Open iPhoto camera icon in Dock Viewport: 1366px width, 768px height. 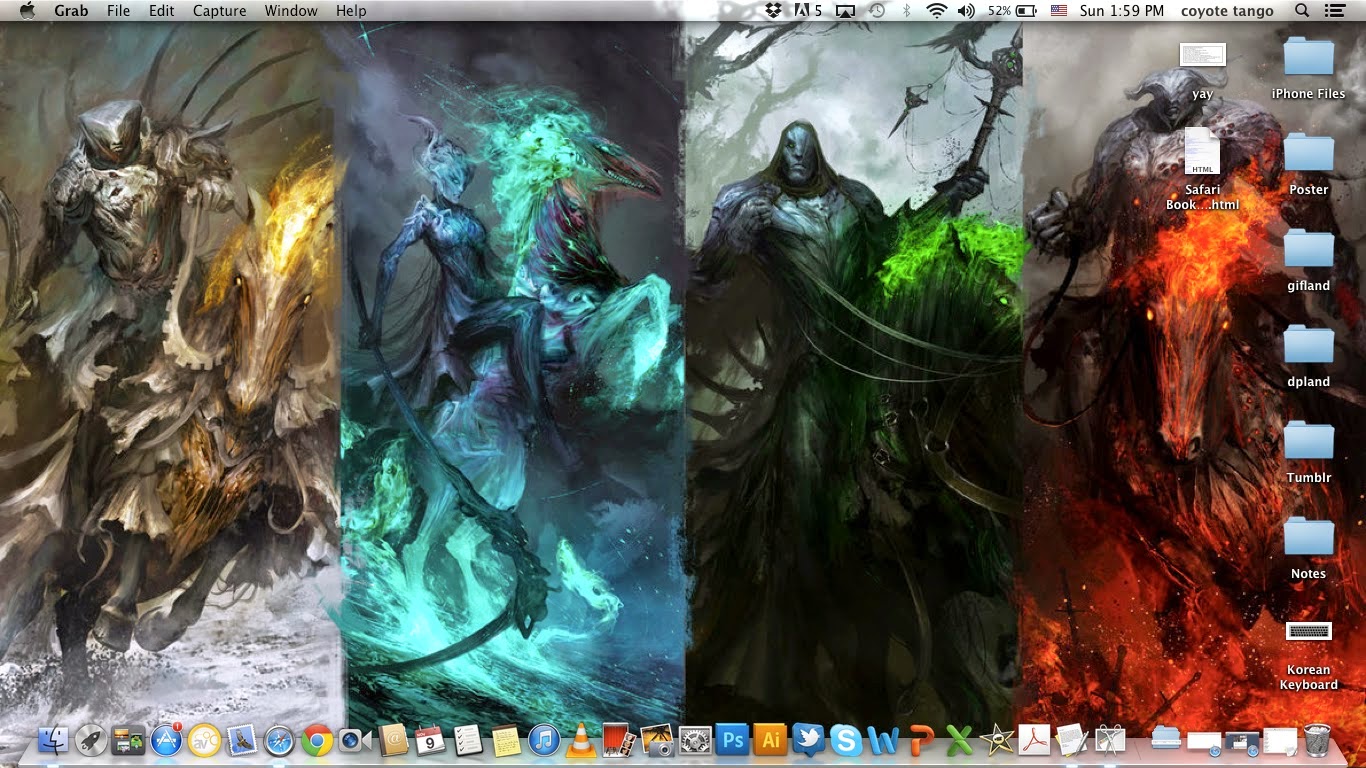[x=657, y=740]
